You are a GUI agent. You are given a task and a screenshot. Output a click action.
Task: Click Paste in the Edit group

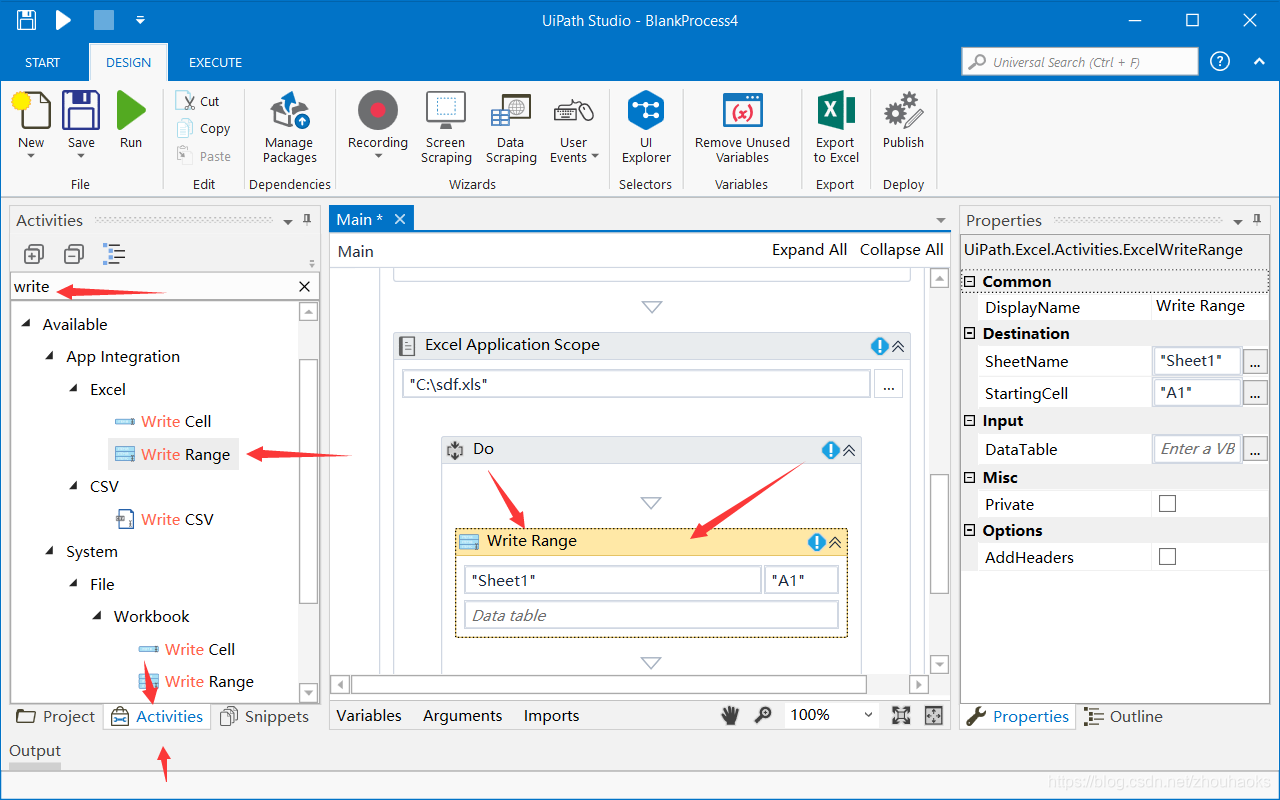coord(203,156)
